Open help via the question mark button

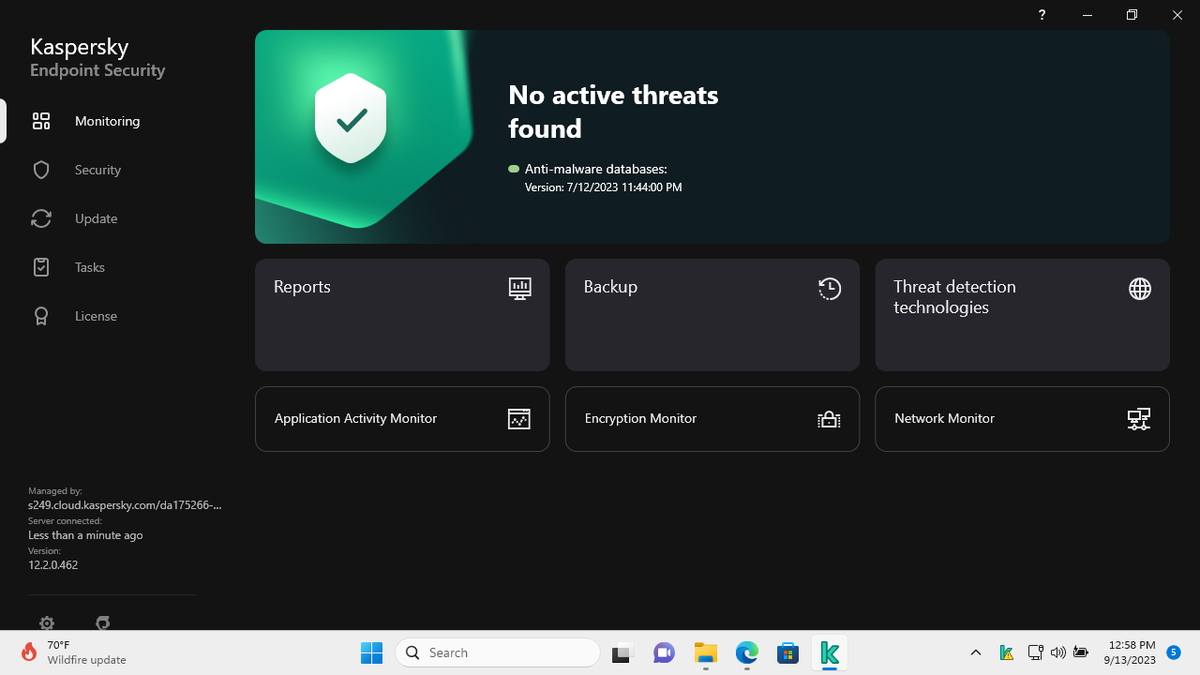click(1041, 15)
